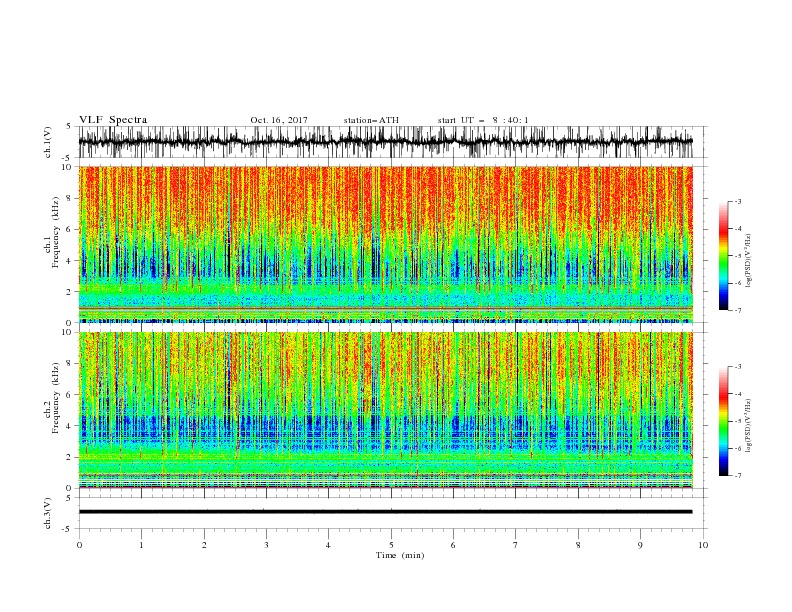Click the upper color bar's log(PSD) units label
The image size is (792, 612).
(x=748, y=261)
